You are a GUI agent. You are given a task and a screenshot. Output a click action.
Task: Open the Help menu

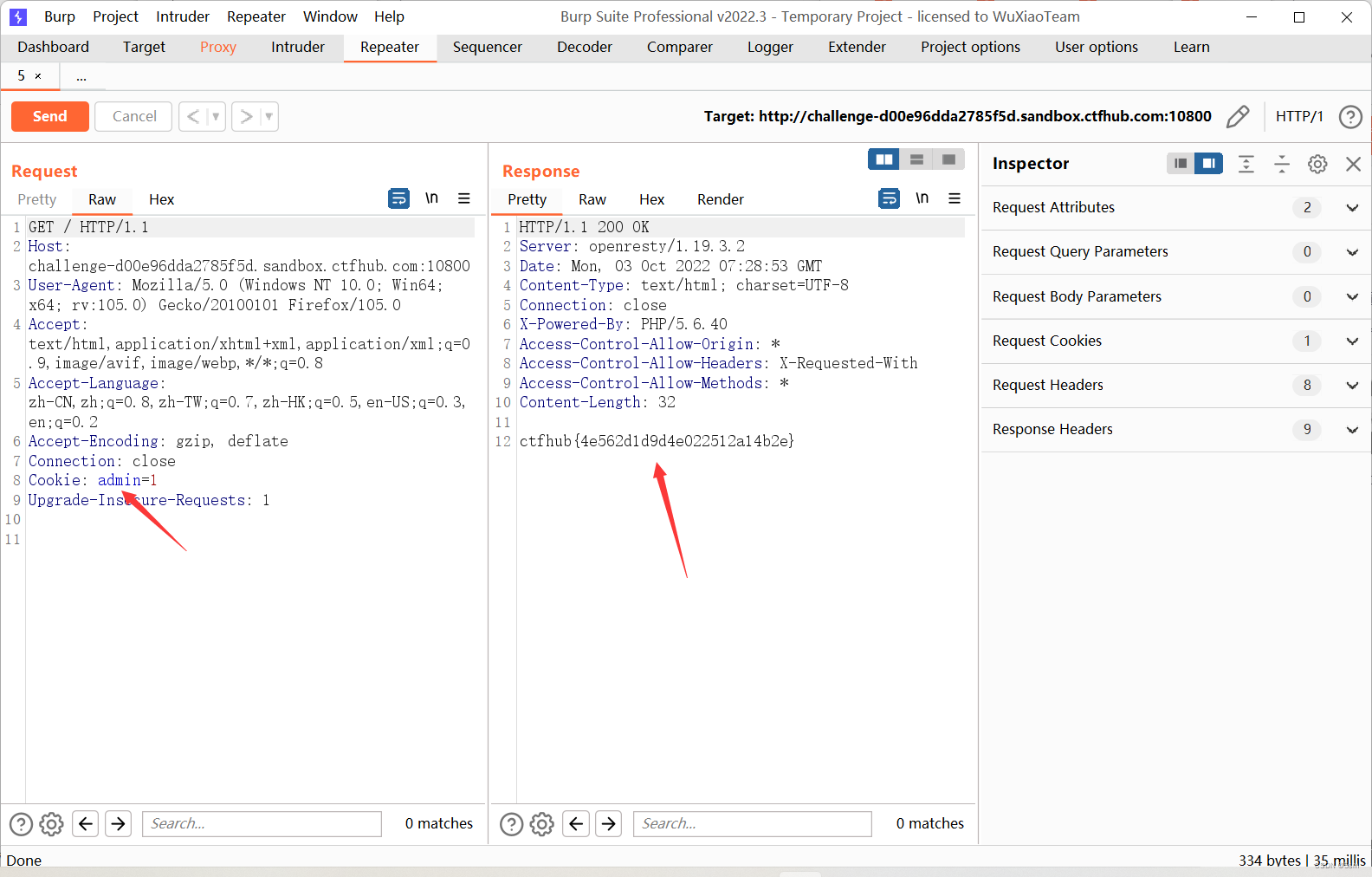[x=389, y=16]
